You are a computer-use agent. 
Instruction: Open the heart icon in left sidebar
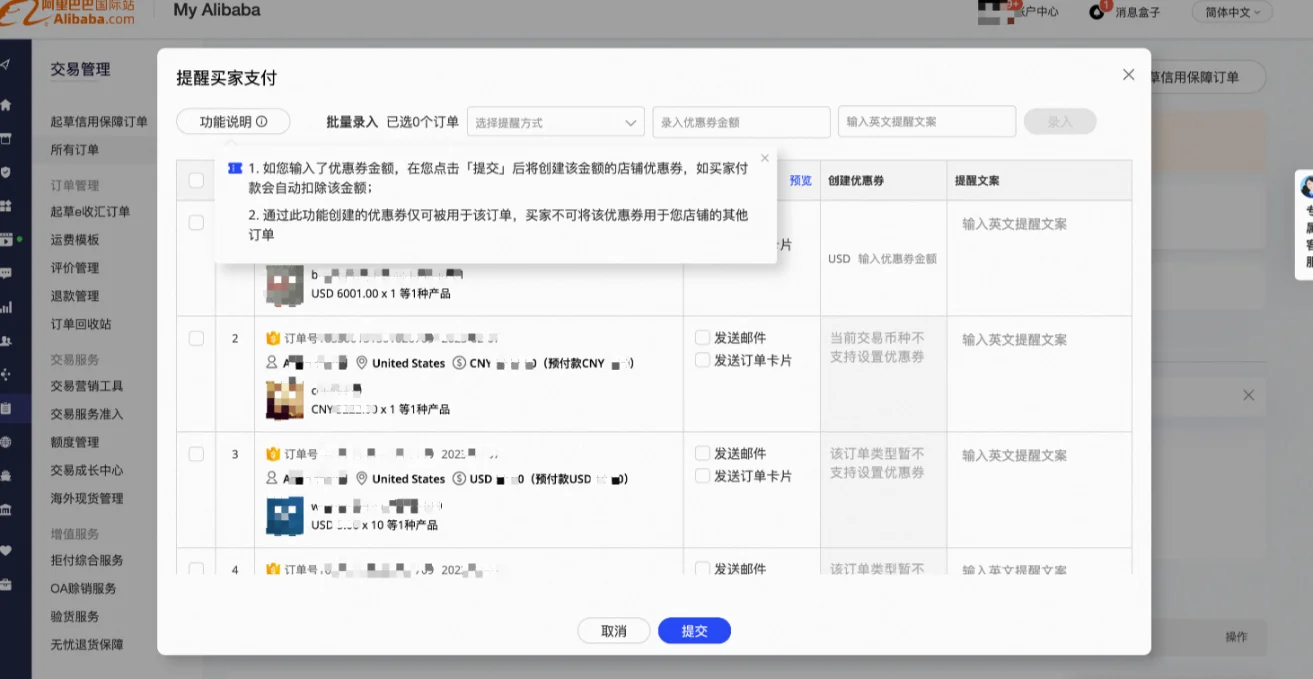point(6,550)
